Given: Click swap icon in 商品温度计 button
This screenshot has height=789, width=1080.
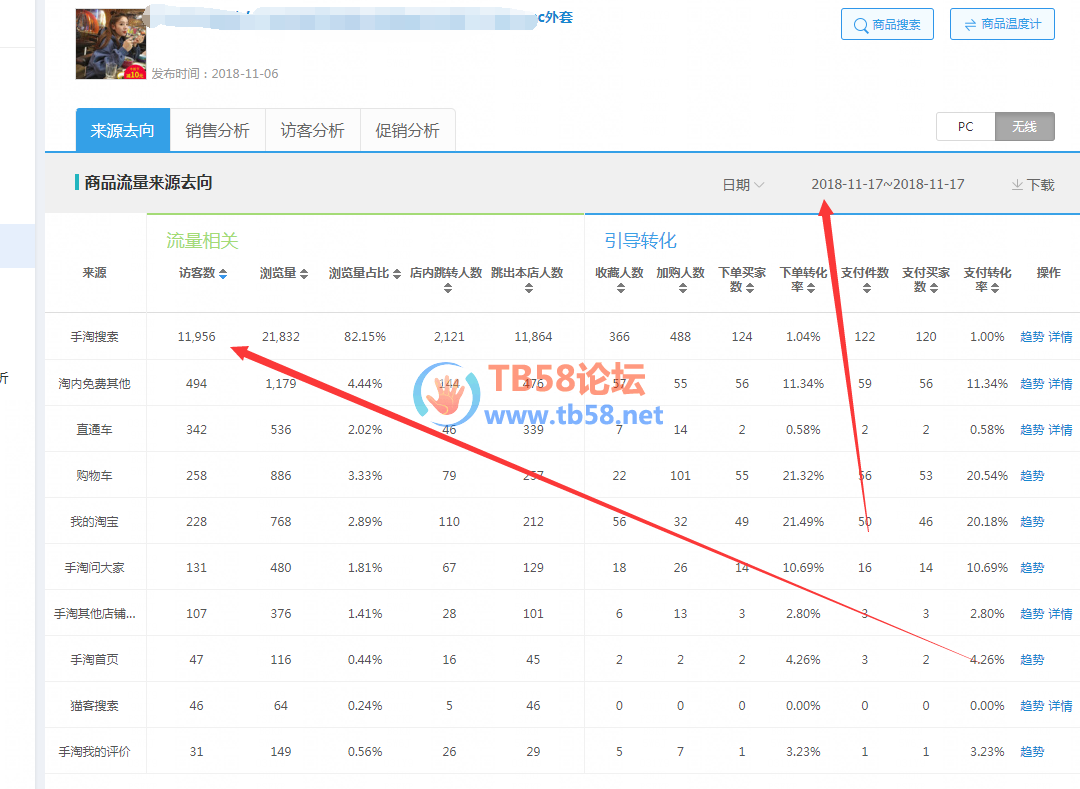Looking at the screenshot, I should (x=970, y=25).
